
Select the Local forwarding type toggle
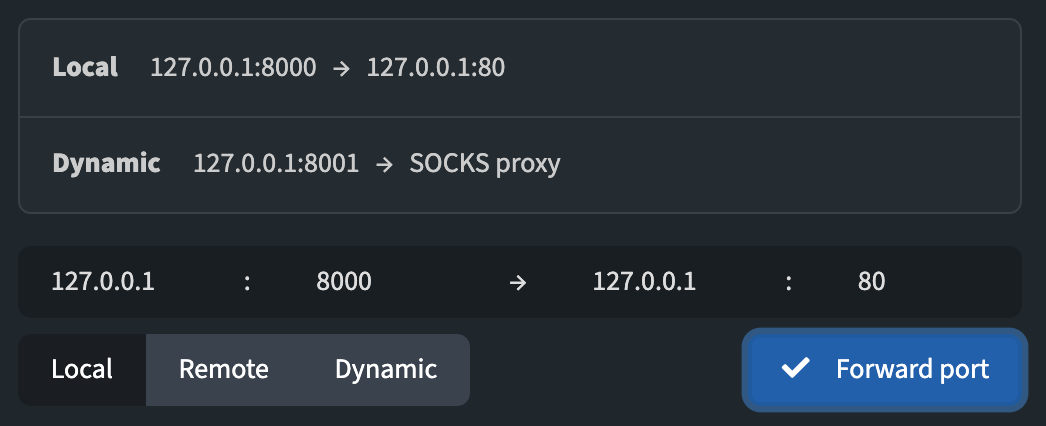(82, 369)
